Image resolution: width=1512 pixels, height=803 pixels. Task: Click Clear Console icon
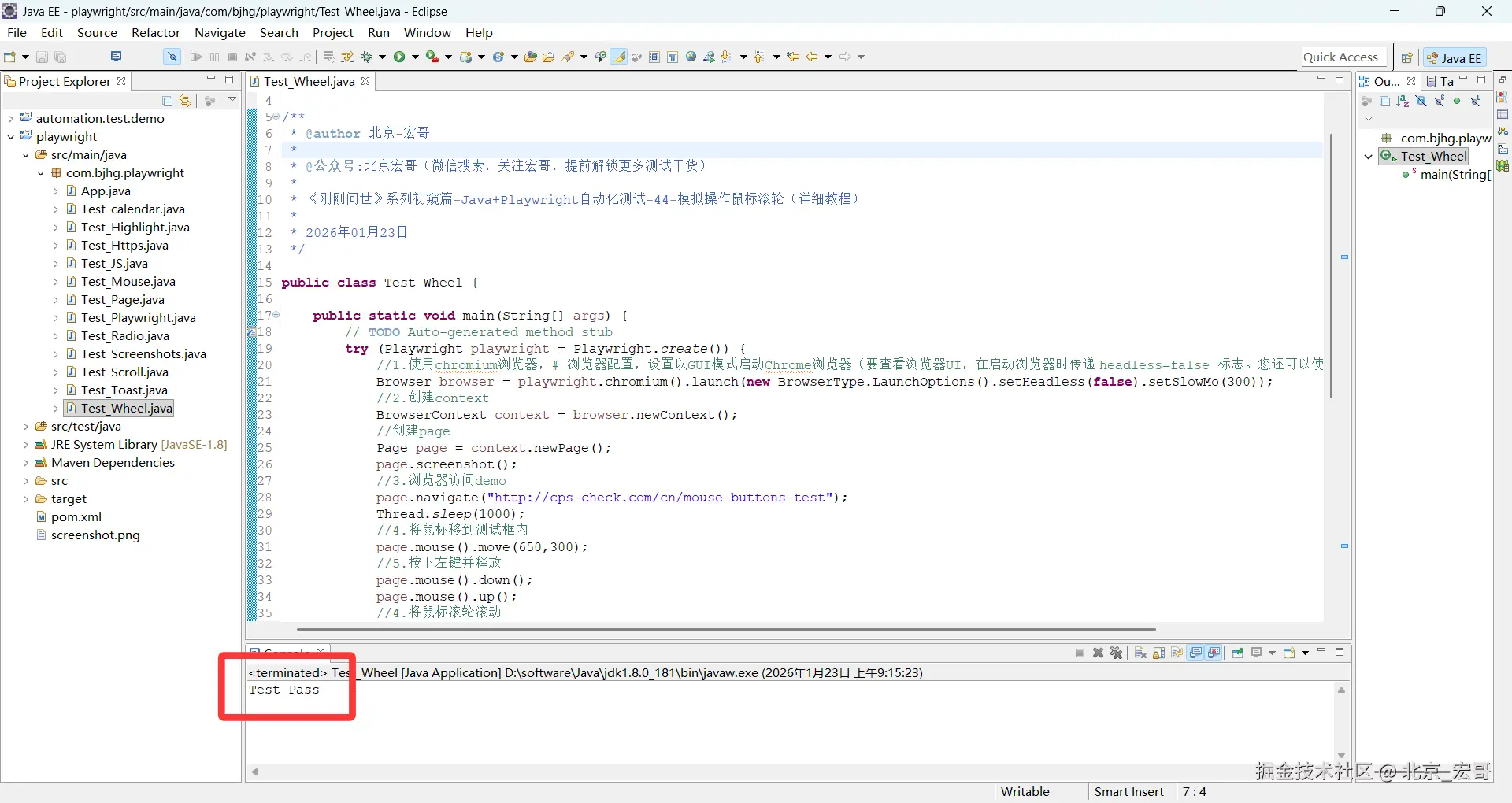pos(1140,653)
